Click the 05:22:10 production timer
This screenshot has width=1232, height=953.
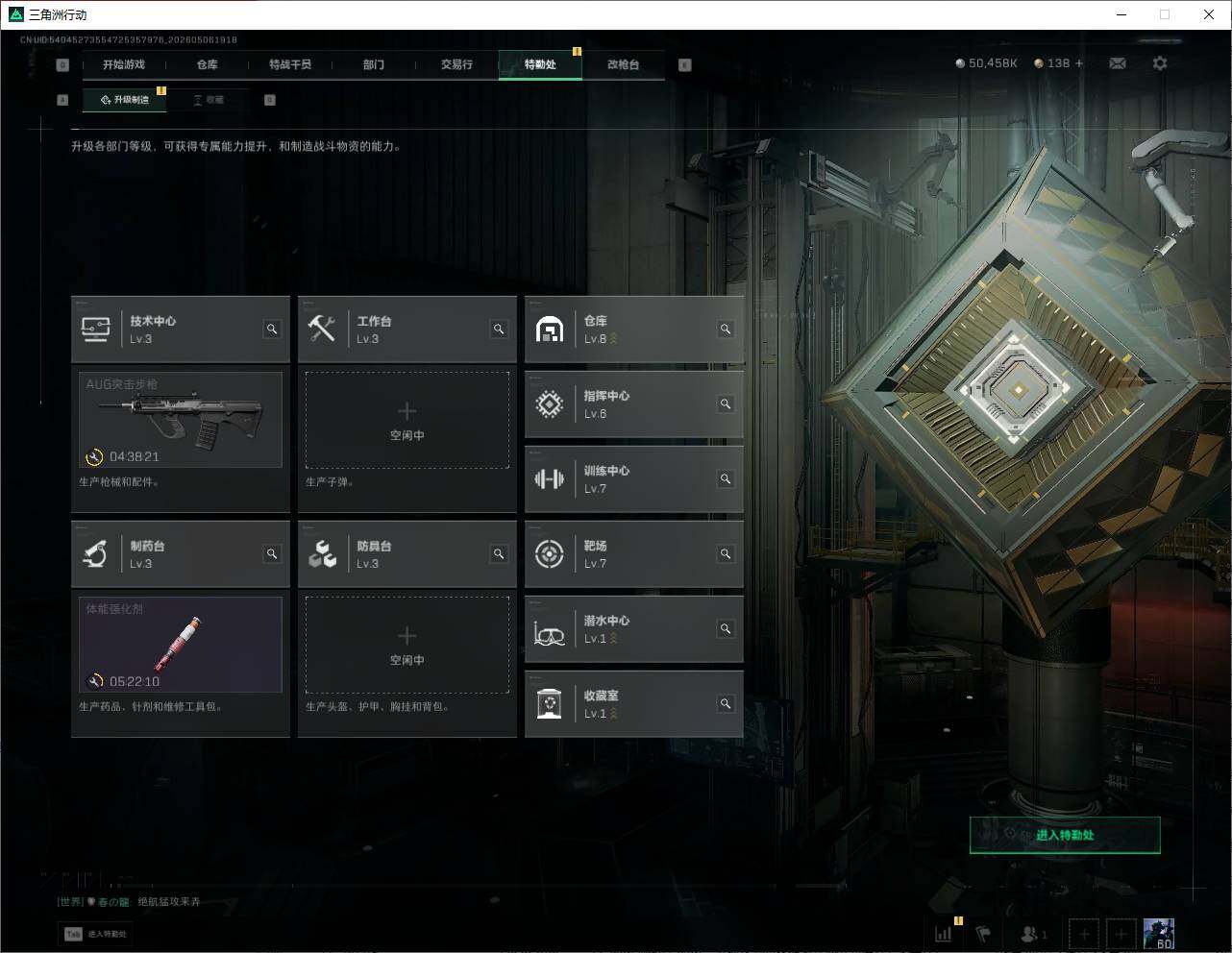tap(135, 682)
